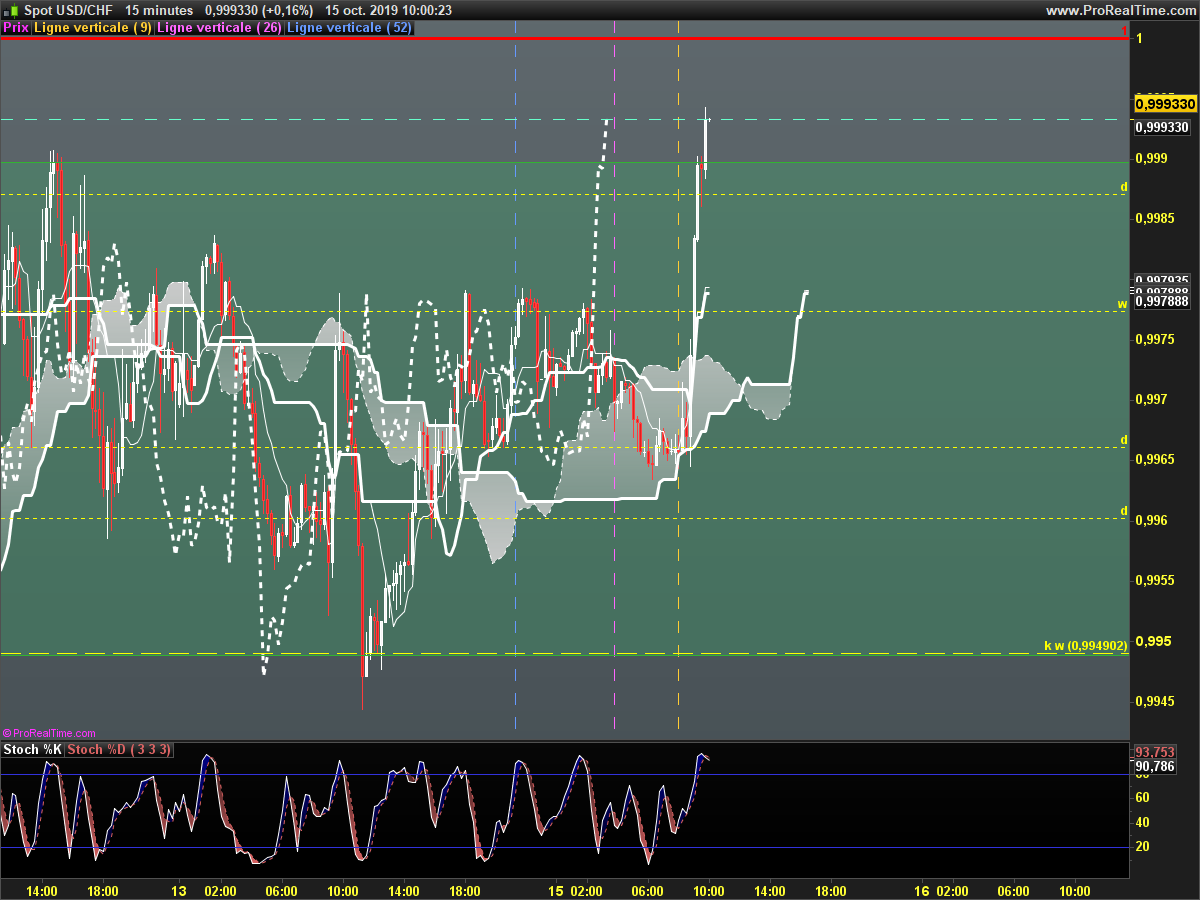Click the 20 level on stochastic axis

(1142, 846)
